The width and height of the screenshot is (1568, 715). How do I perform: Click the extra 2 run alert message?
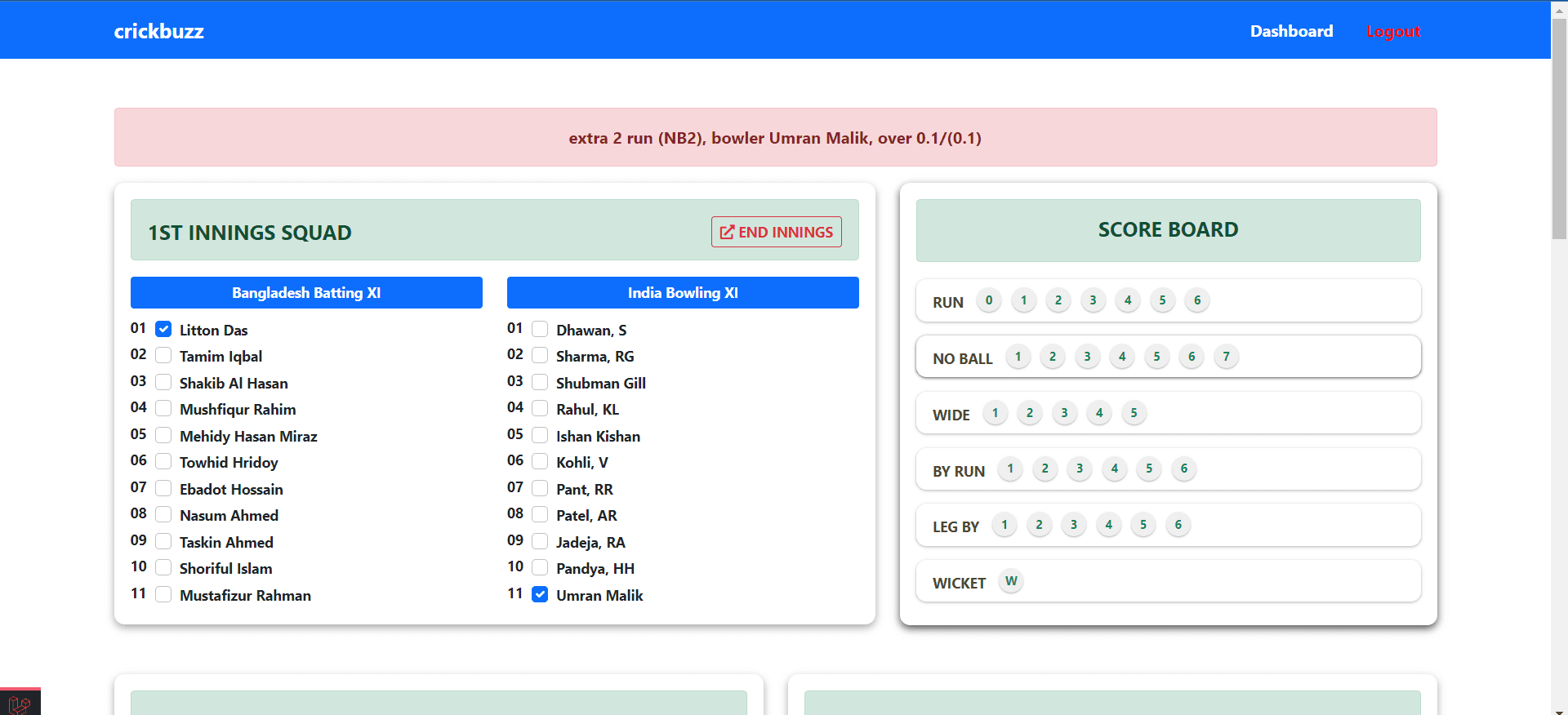[x=775, y=138]
